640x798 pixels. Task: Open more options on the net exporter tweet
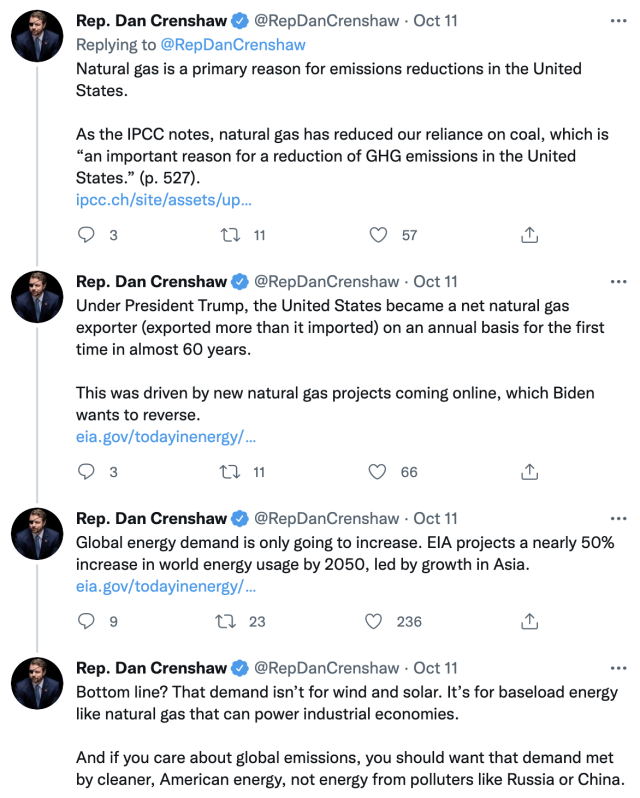619,282
